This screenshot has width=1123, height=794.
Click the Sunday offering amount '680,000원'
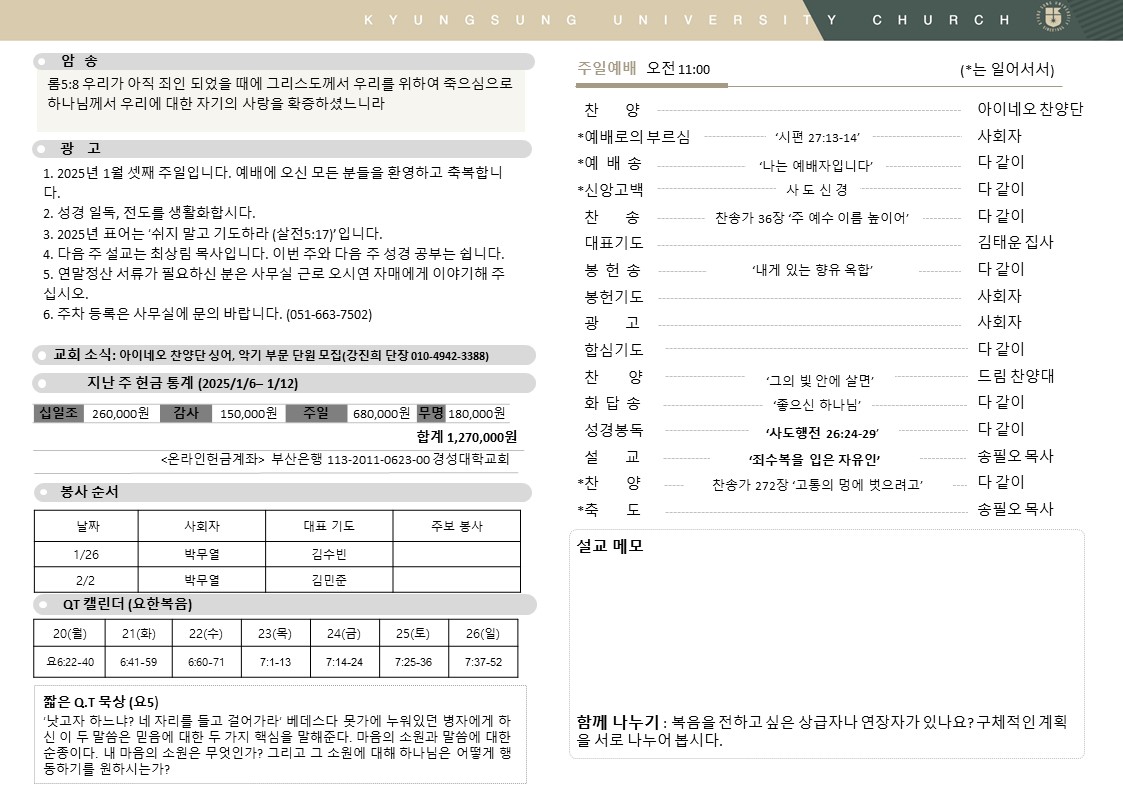[382, 414]
